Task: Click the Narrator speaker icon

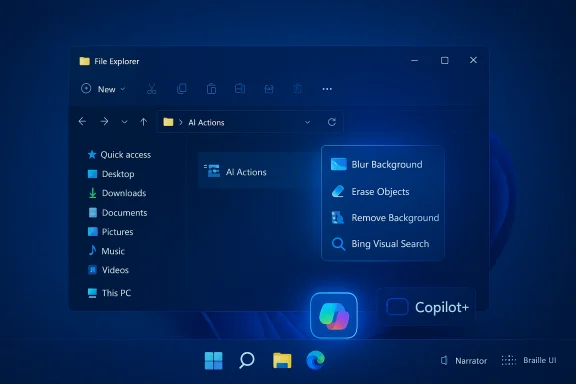Action: [444, 360]
